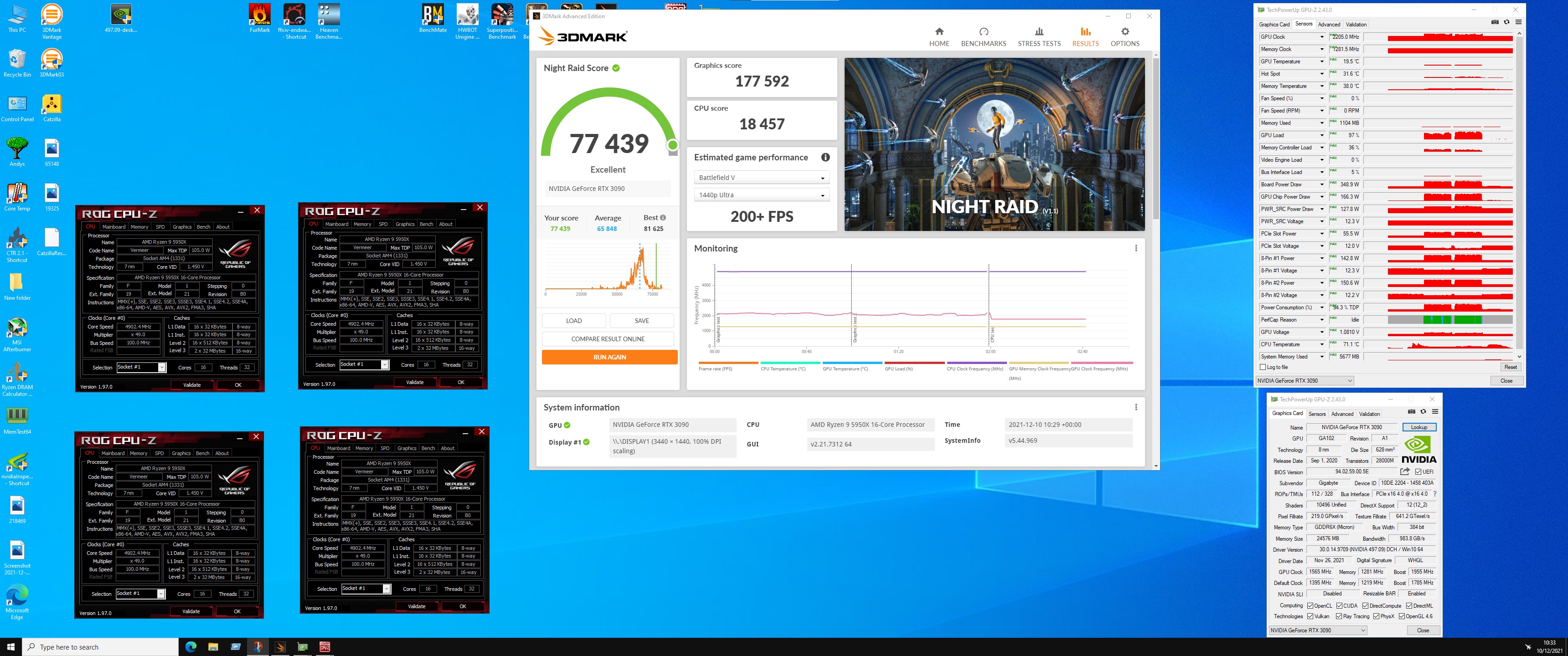1568x656 pixels.
Task: Open File Explorer from taskbar
Action: pos(213,647)
